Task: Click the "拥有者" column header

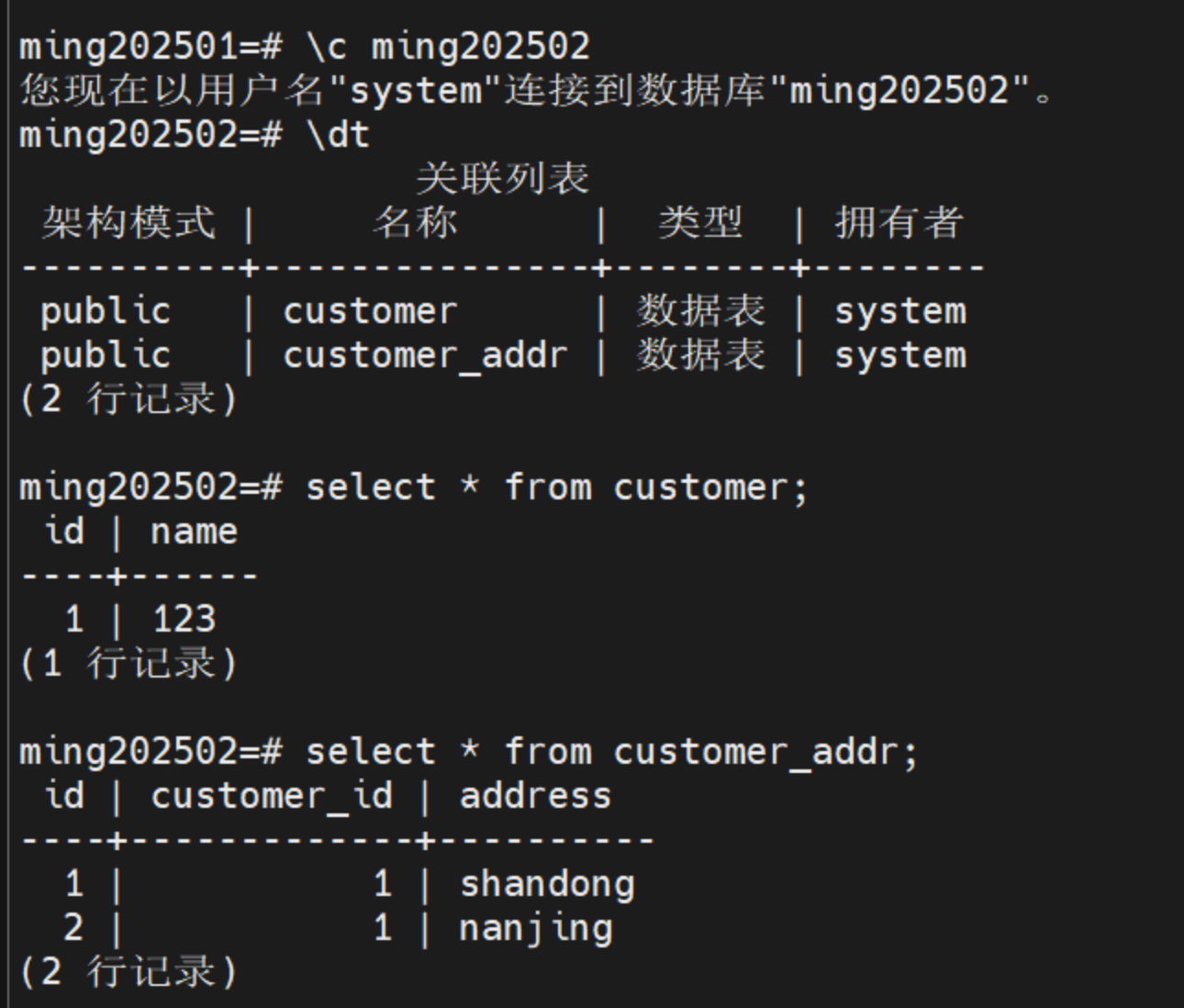Action: (899, 223)
